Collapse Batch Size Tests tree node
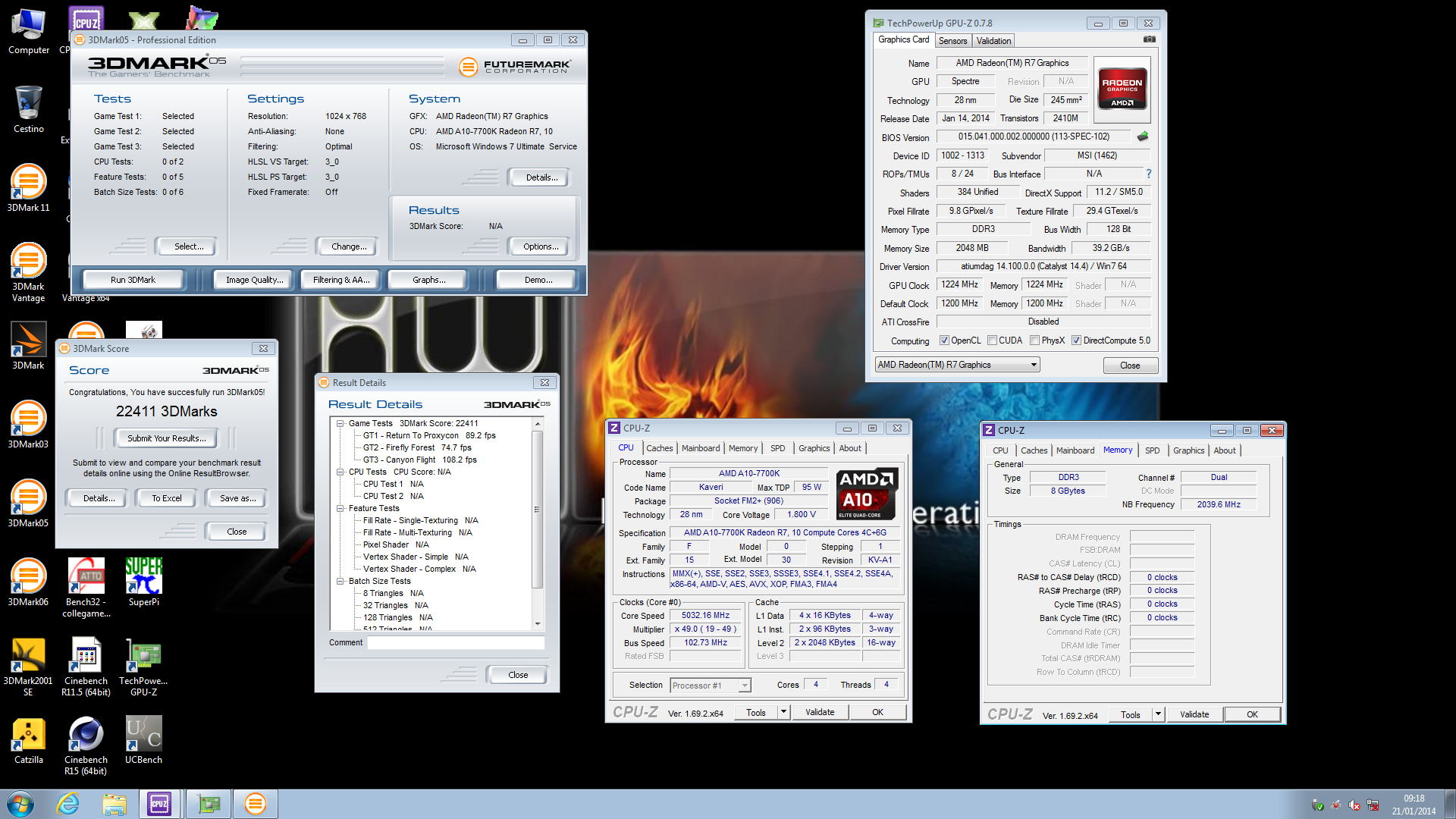The height and width of the screenshot is (819, 1456). (x=340, y=581)
